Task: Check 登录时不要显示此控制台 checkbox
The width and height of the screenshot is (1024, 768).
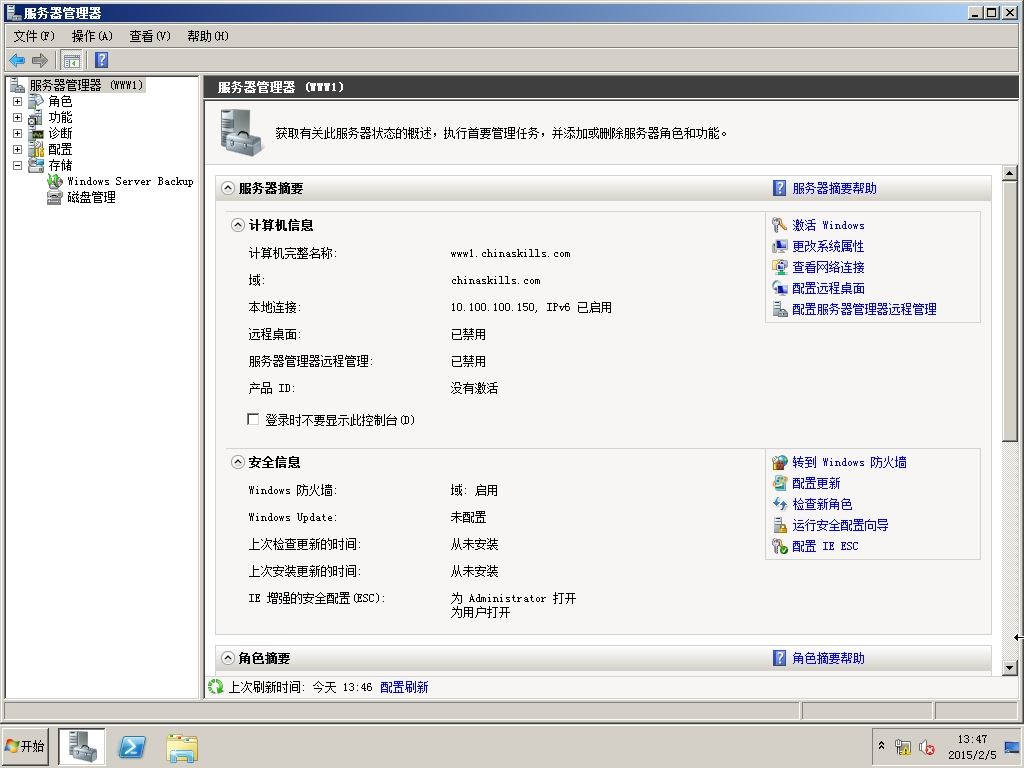Action: (253, 419)
